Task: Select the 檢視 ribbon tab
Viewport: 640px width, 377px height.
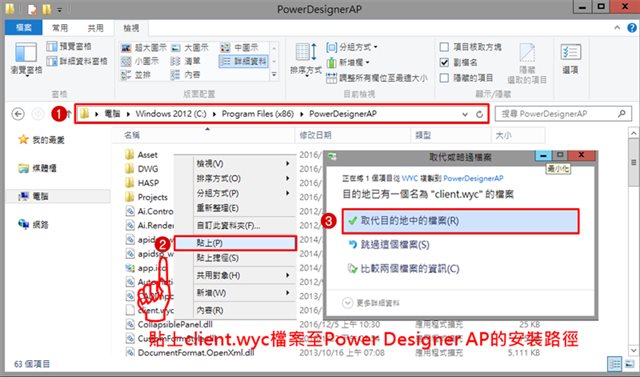Action: pyautogui.click(x=131, y=28)
